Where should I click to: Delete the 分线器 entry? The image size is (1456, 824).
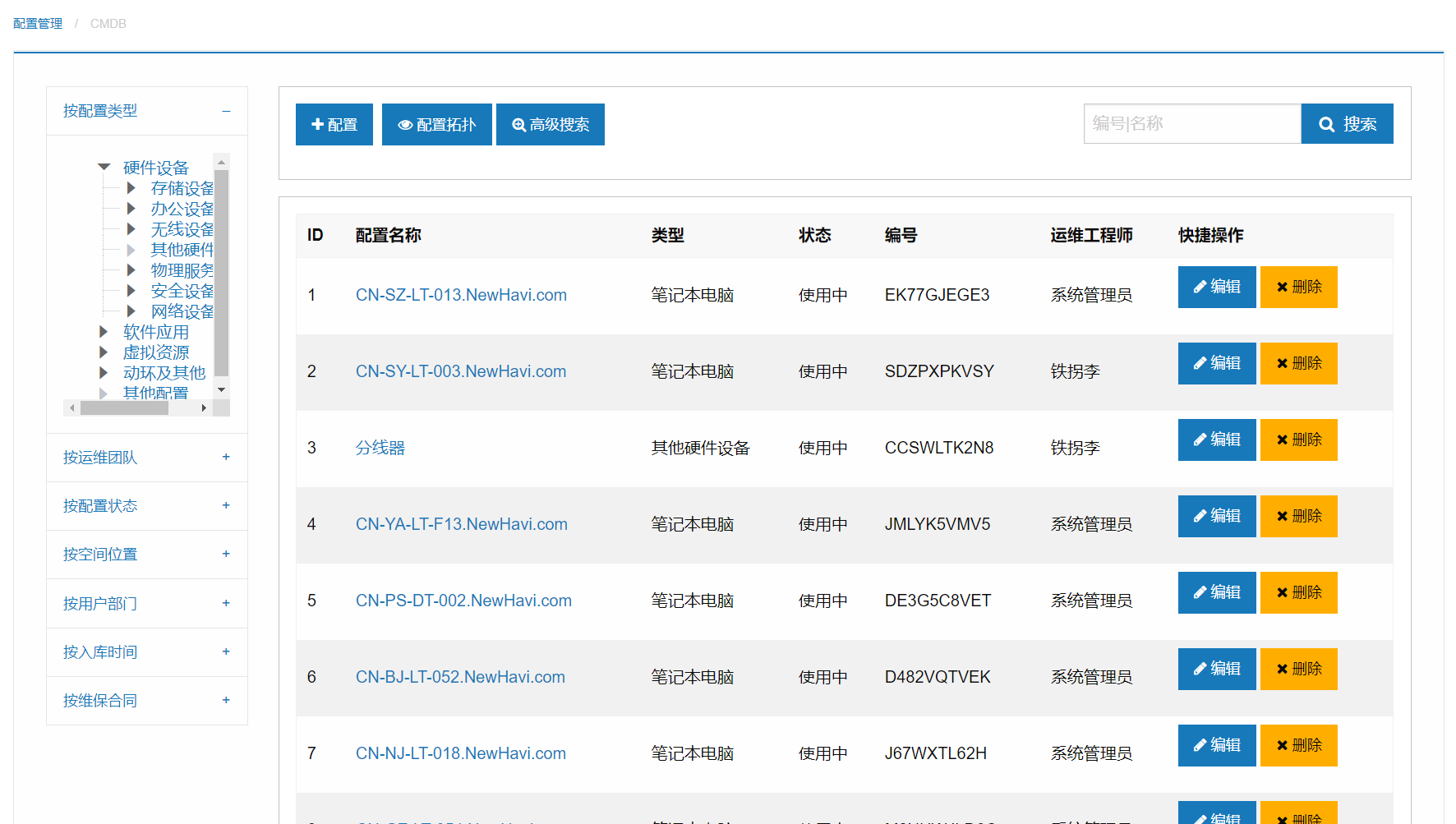1298,440
